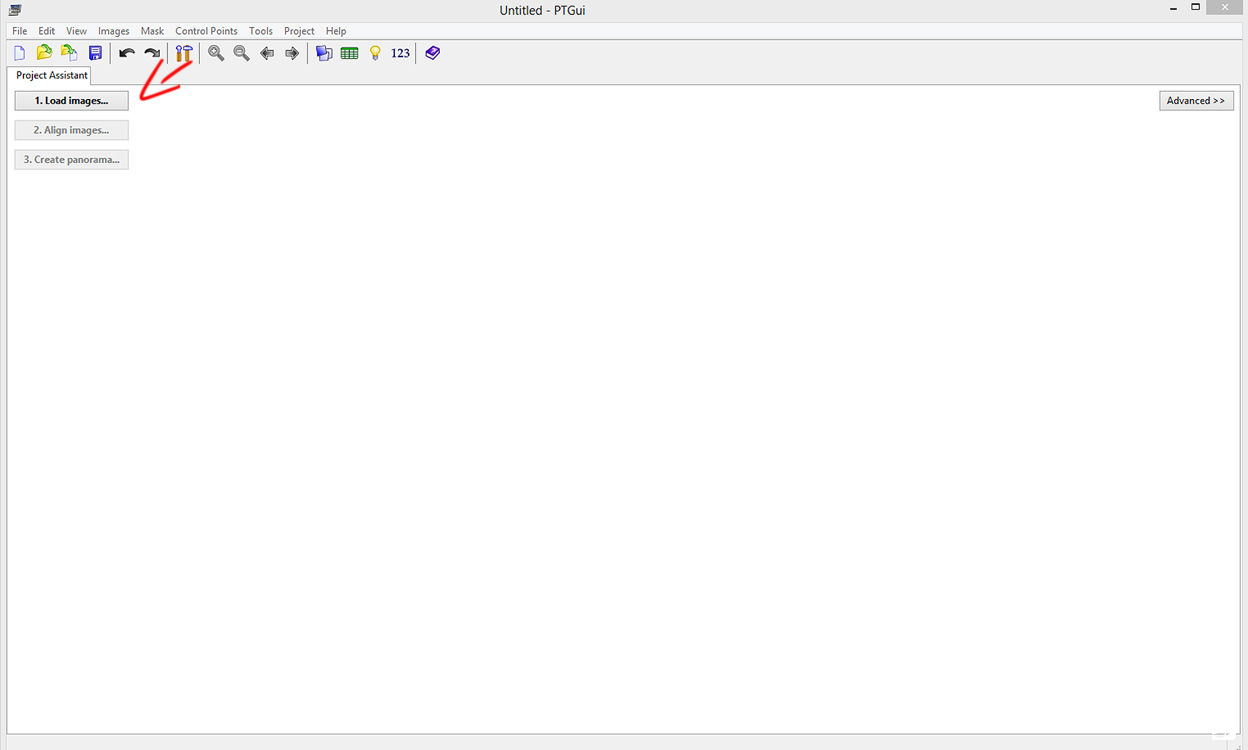Click the Zoom Out magnifier icon

[x=241, y=53]
